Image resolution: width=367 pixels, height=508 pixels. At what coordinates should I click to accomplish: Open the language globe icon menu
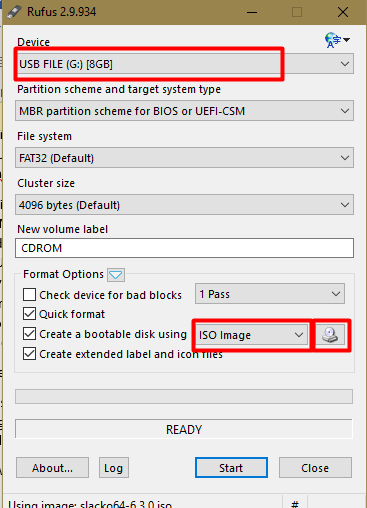(337, 40)
